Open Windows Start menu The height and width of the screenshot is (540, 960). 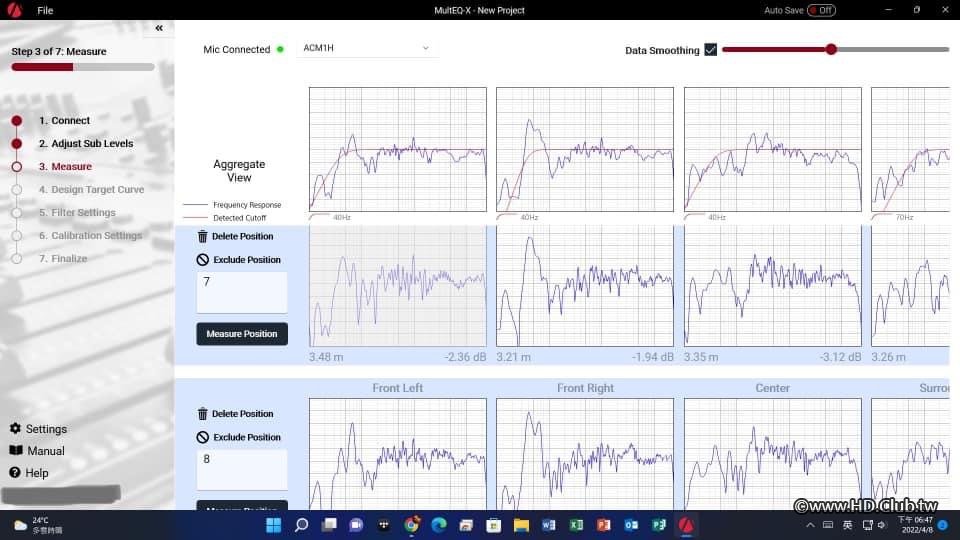(x=274, y=525)
